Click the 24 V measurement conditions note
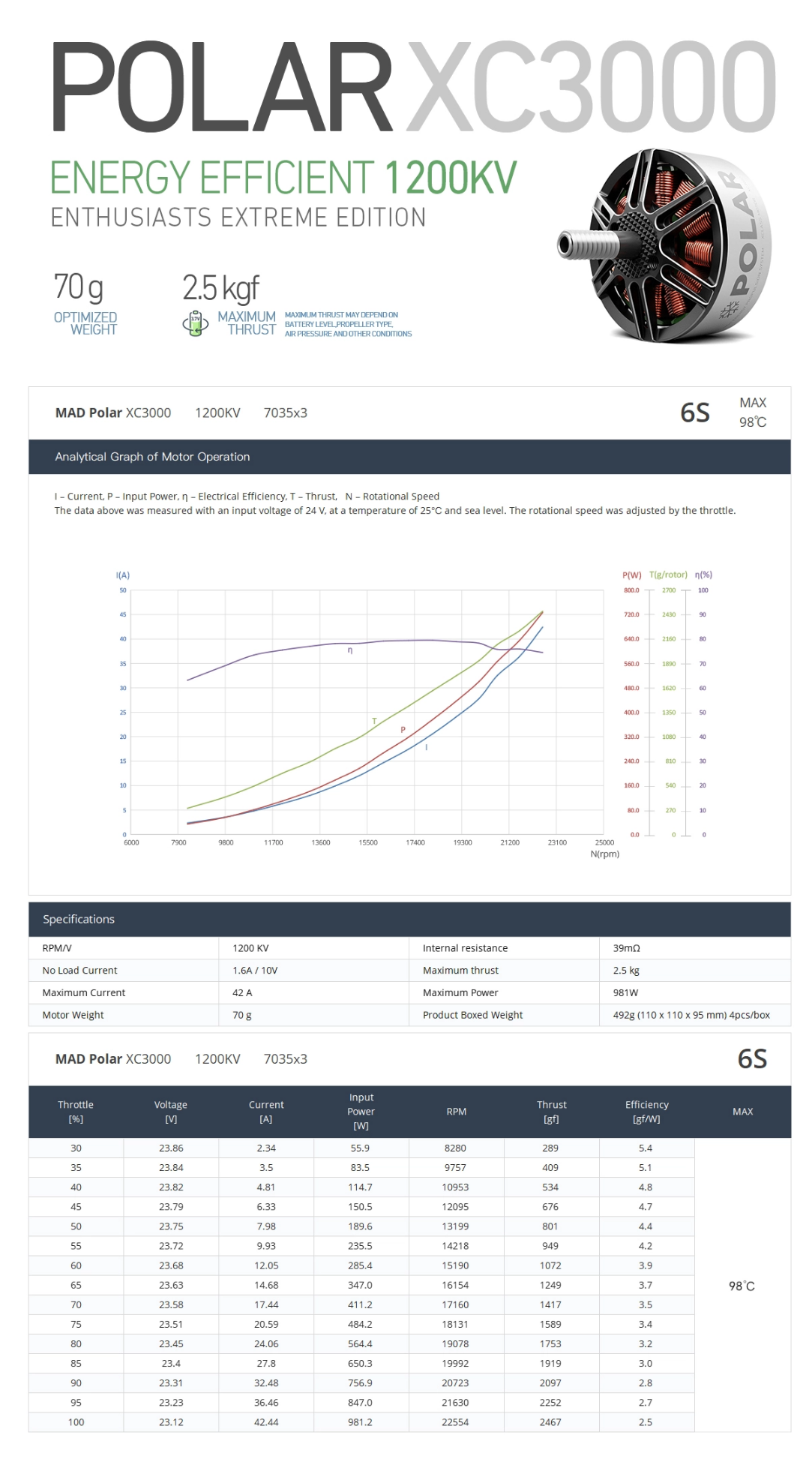 (x=395, y=511)
